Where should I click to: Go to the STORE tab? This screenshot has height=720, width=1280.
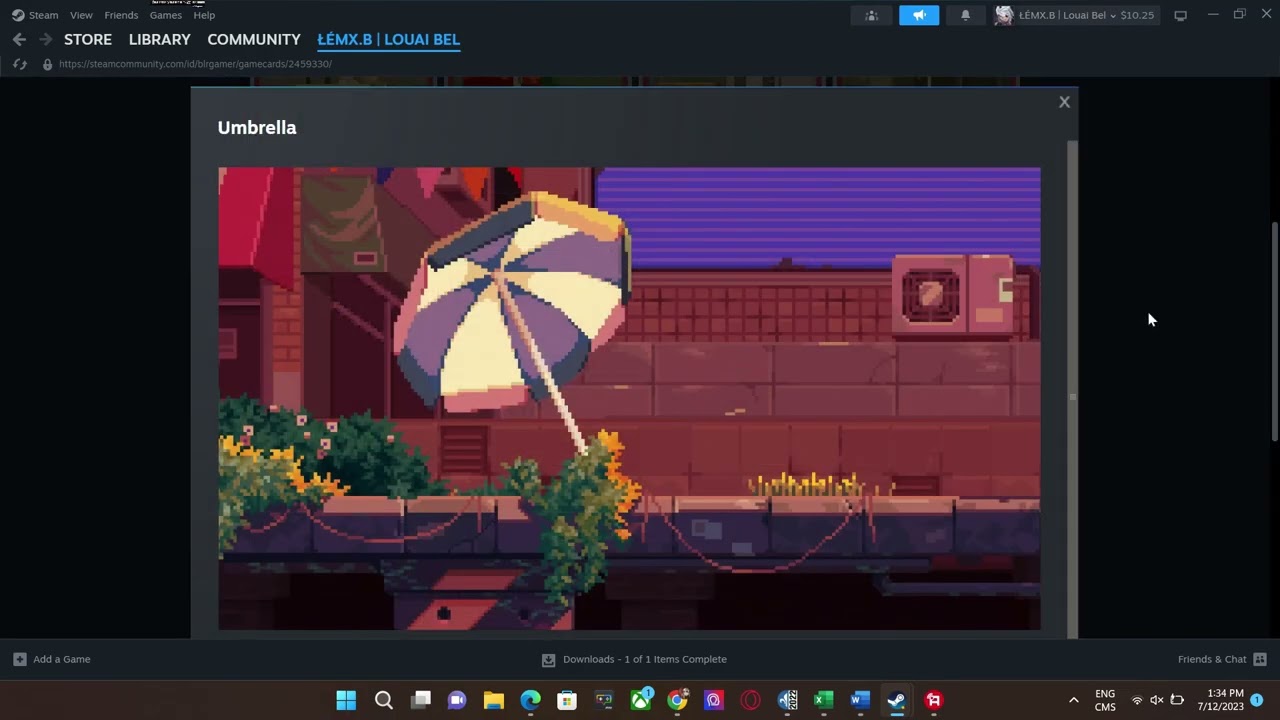point(88,39)
